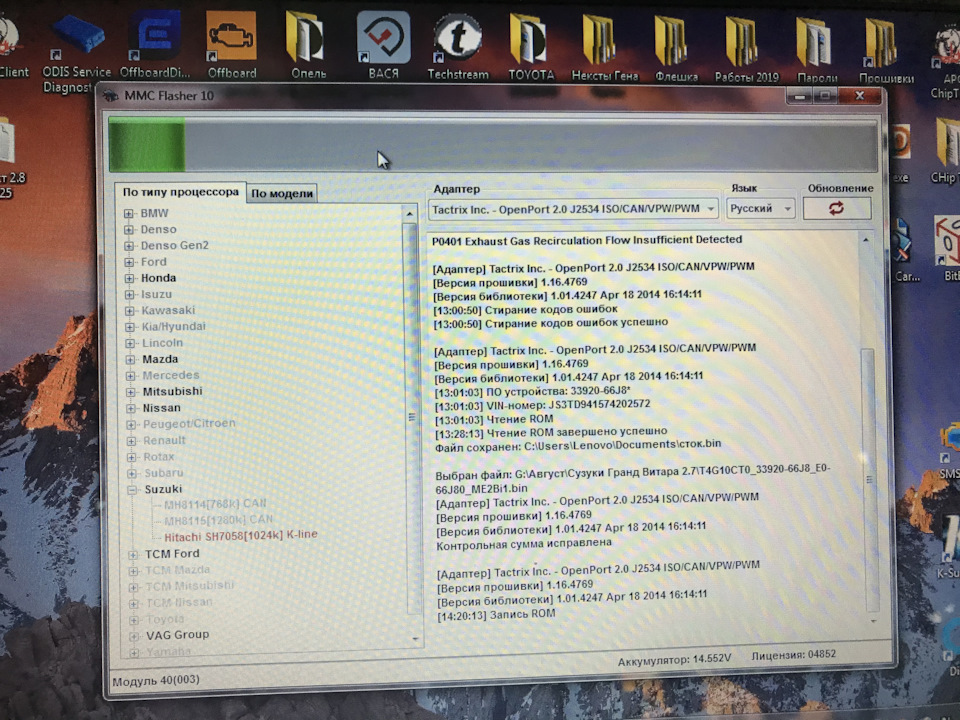Select Isuzu in the processor tree
960x720 pixels.
157,294
